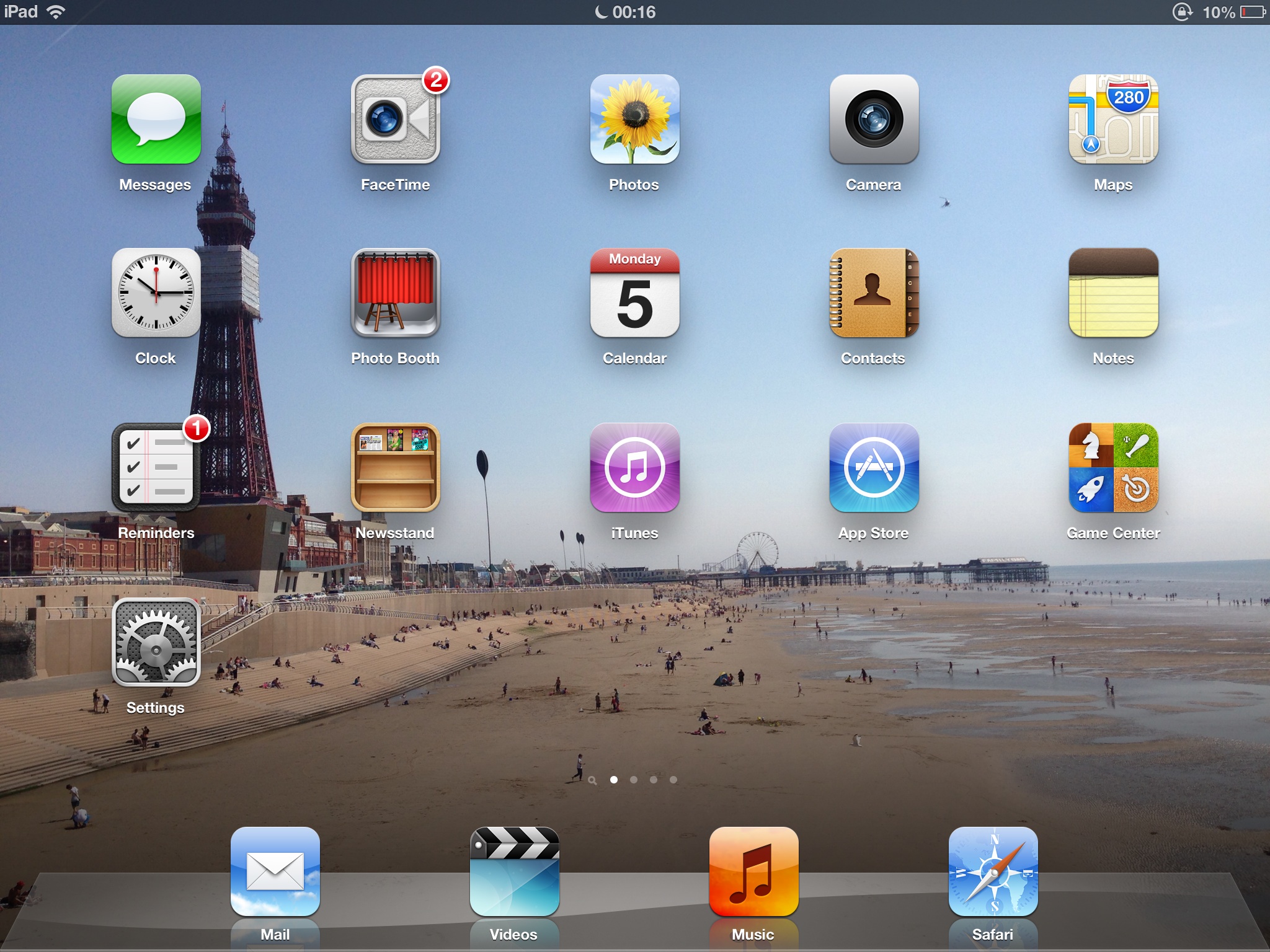
Task: Open the Contacts address book
Action: coord(874,293)
